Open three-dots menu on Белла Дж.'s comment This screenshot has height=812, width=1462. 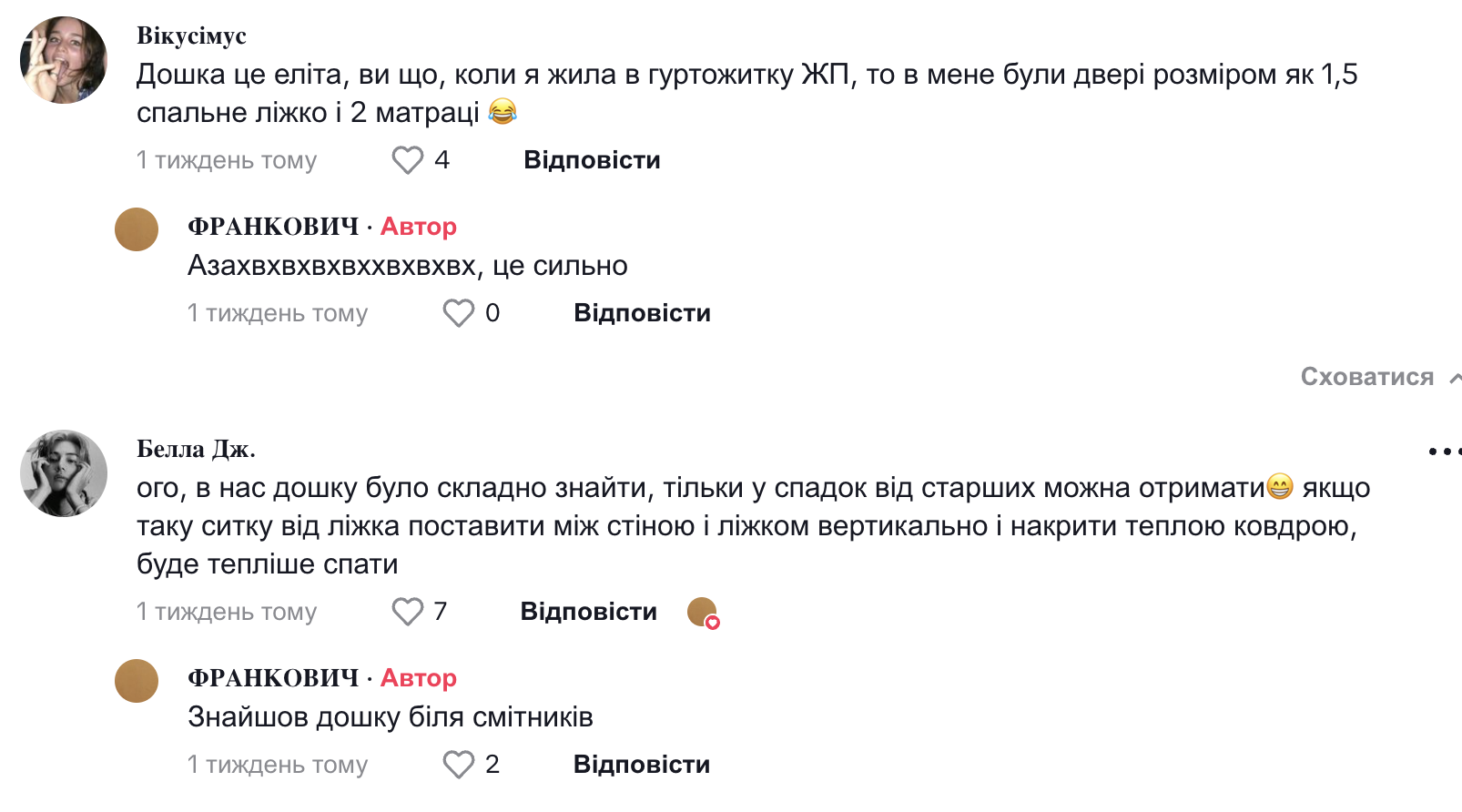[1444, 451]
